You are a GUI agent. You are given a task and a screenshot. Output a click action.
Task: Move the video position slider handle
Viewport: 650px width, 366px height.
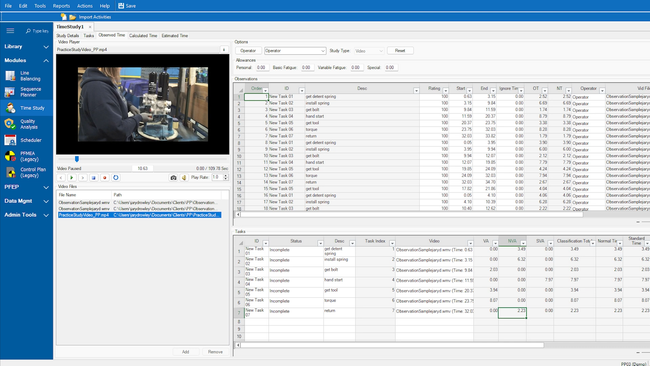(x=77, y=159)
